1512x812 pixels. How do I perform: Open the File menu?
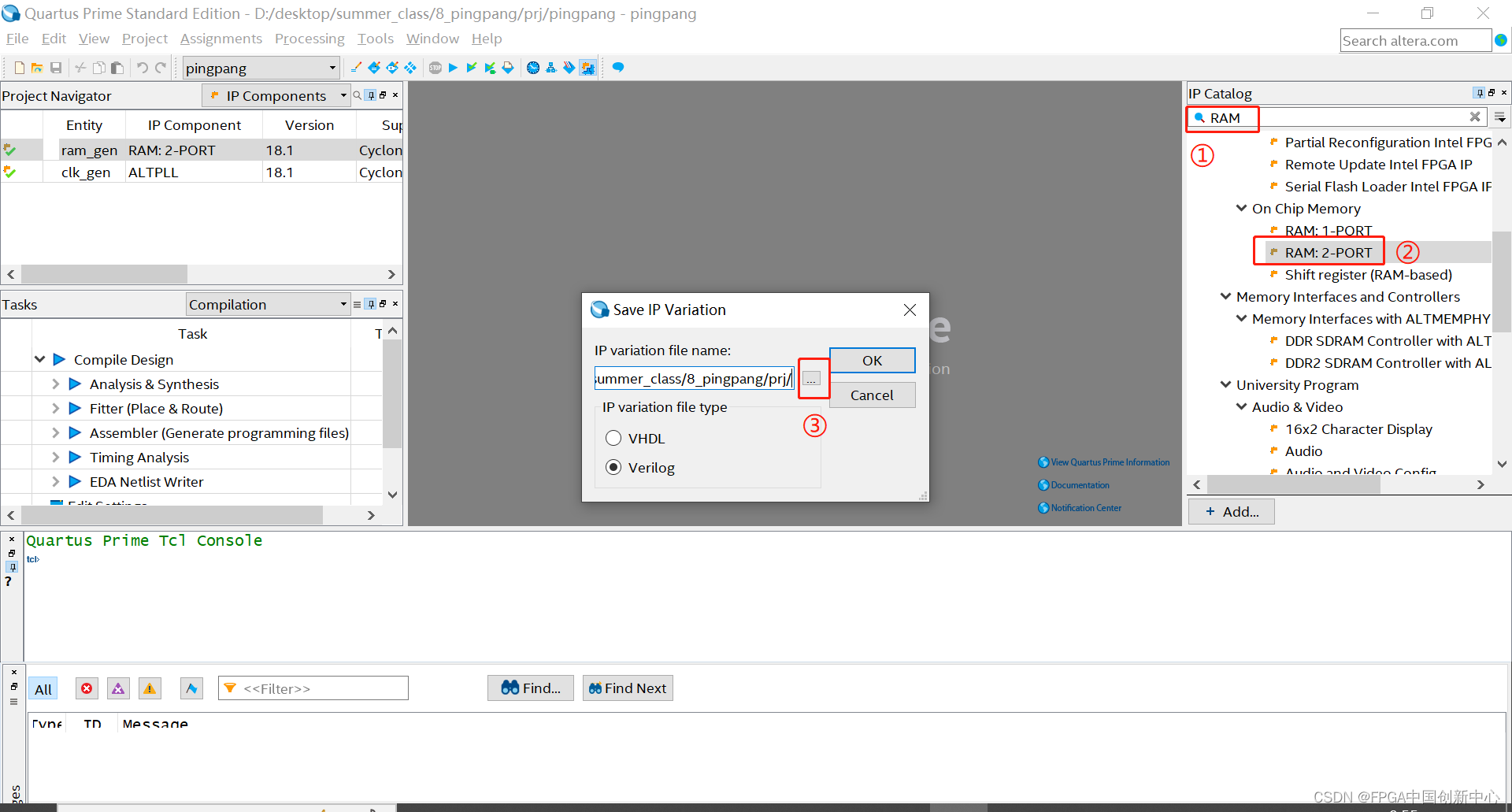17,39
